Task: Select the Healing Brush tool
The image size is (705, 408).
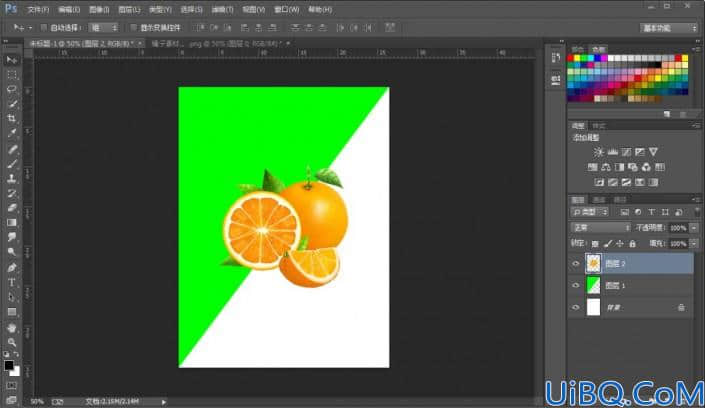Action: coord(12,149)
